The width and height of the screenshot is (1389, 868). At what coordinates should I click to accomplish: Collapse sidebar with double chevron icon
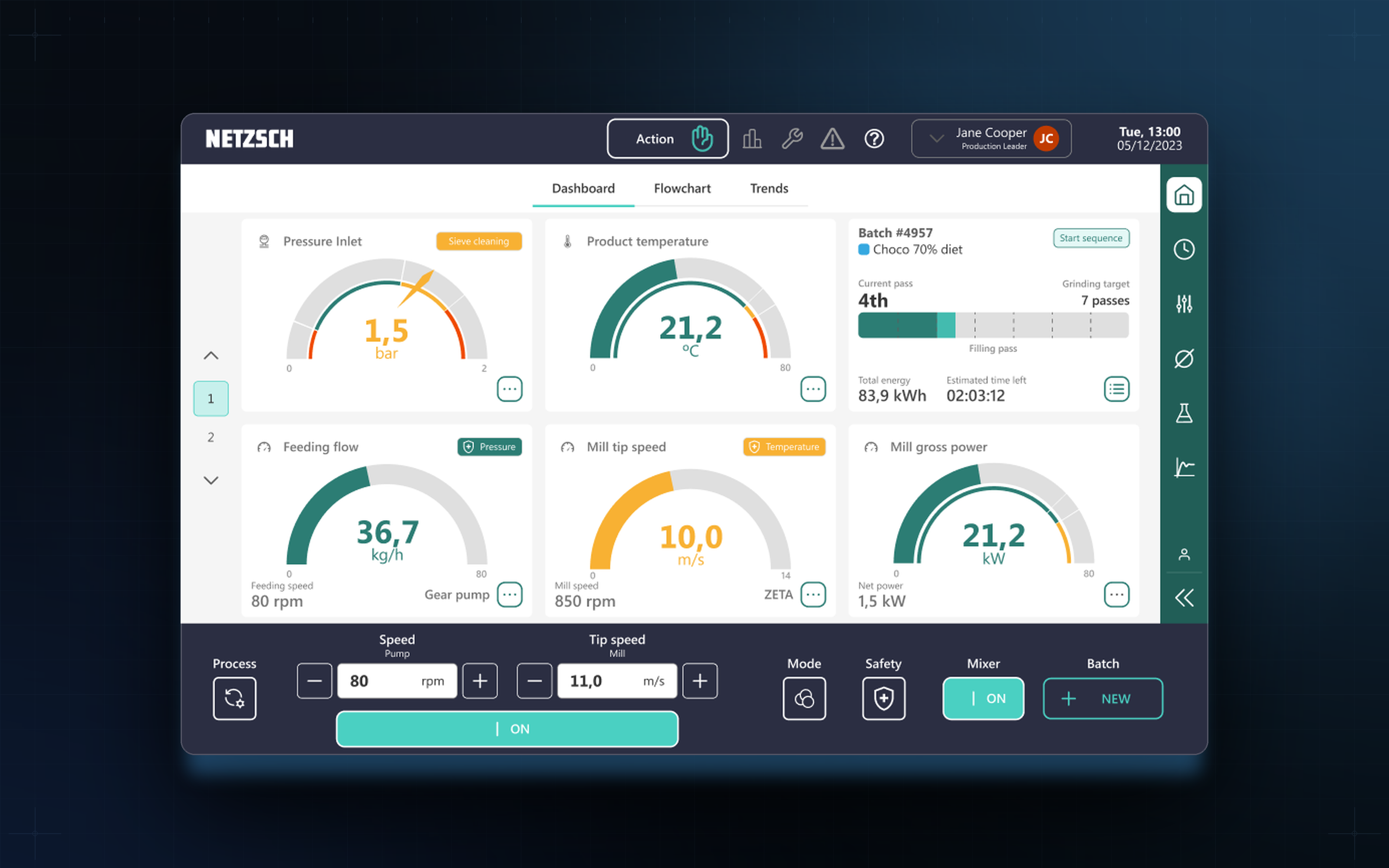click(x=1184, y=598)
